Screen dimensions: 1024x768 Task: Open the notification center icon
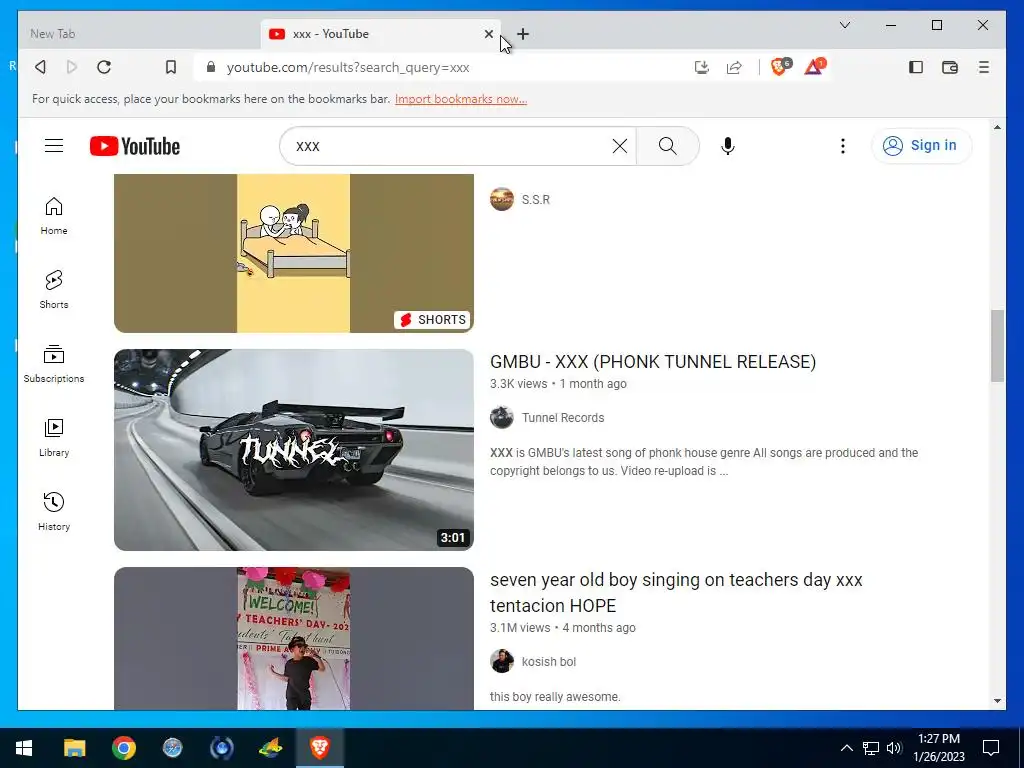991,748
